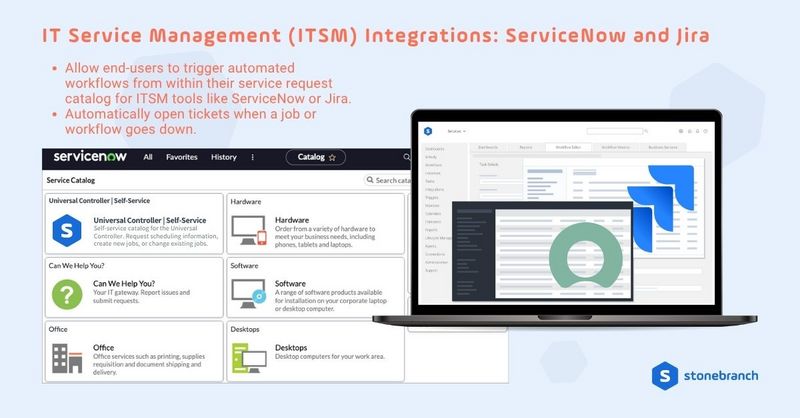
Task: Click the ServiceNow logo in the navigation bar
Action: [90, 157]
